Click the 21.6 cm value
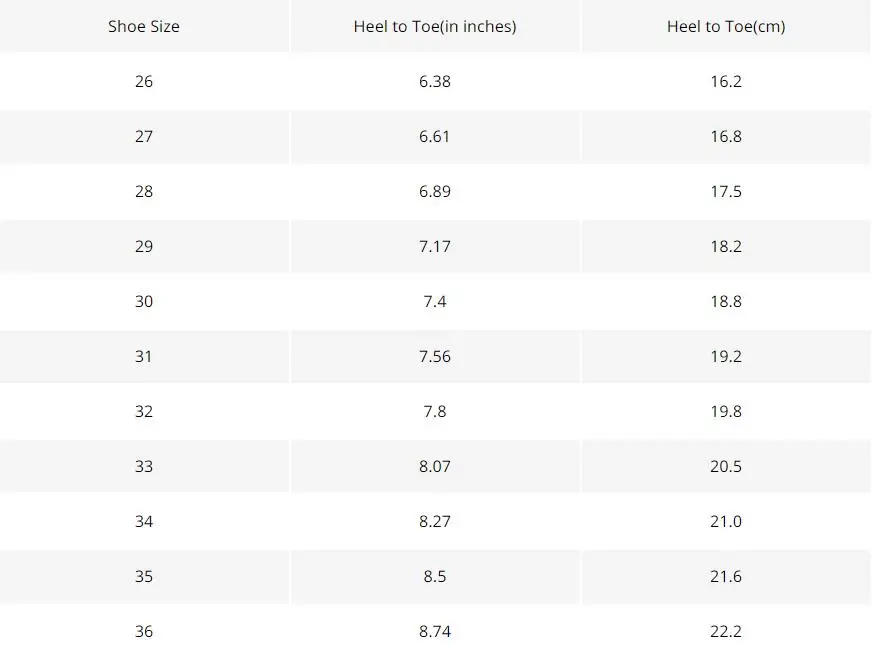The image size is (872, 655). pos(726,577)
